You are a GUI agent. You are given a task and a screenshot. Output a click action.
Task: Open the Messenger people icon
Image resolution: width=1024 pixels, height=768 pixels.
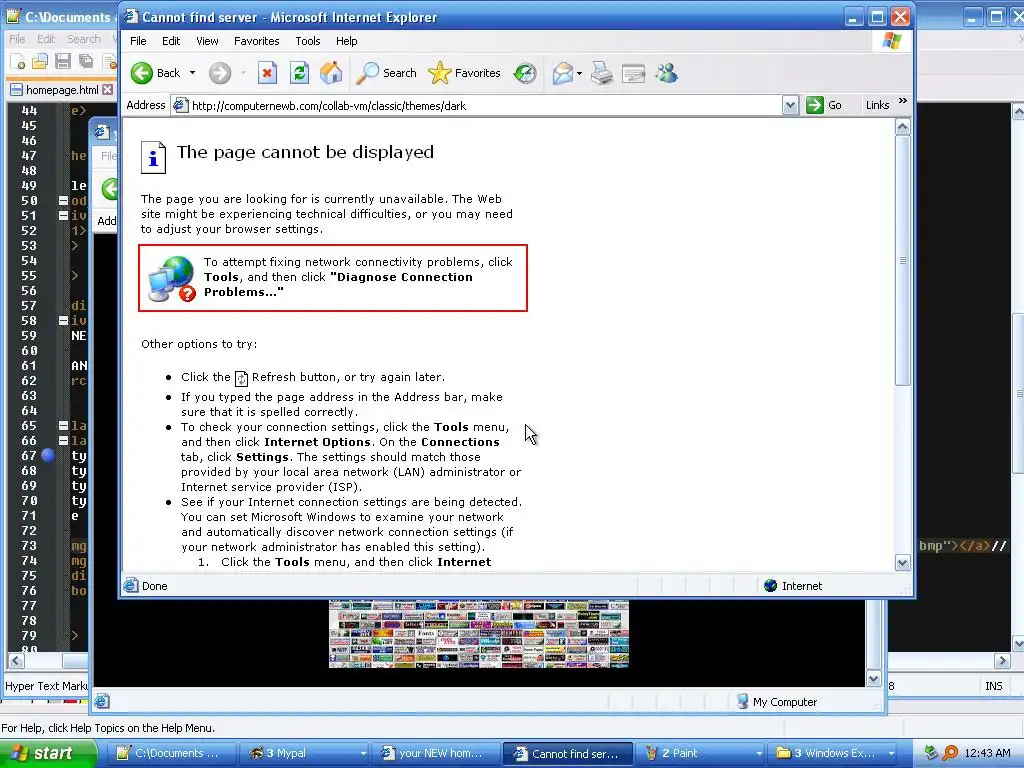coord(666,73)
